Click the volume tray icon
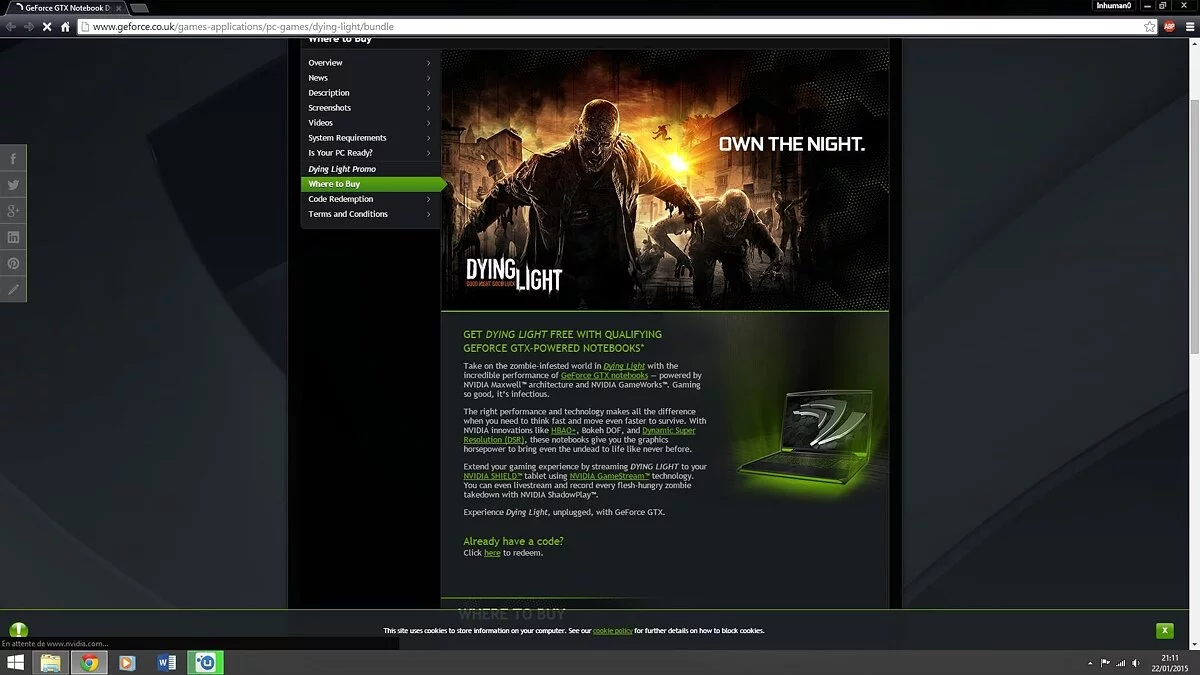 tap(1135, 663)
